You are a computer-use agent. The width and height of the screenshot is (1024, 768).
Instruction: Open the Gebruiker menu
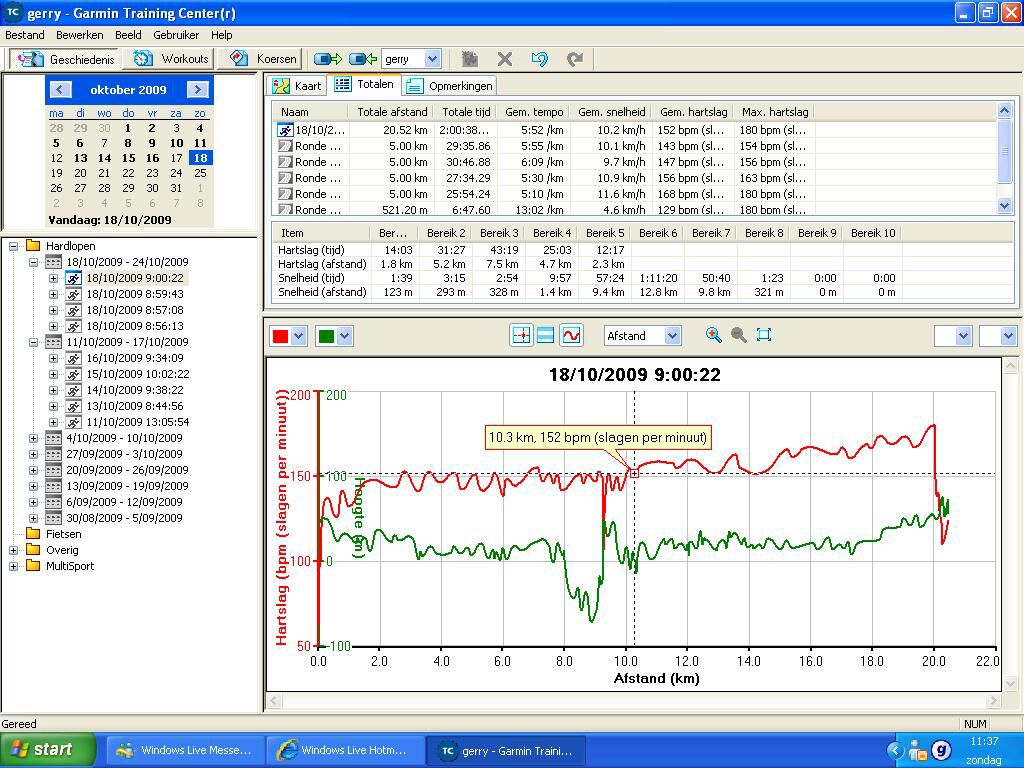[x=176, y=35]
